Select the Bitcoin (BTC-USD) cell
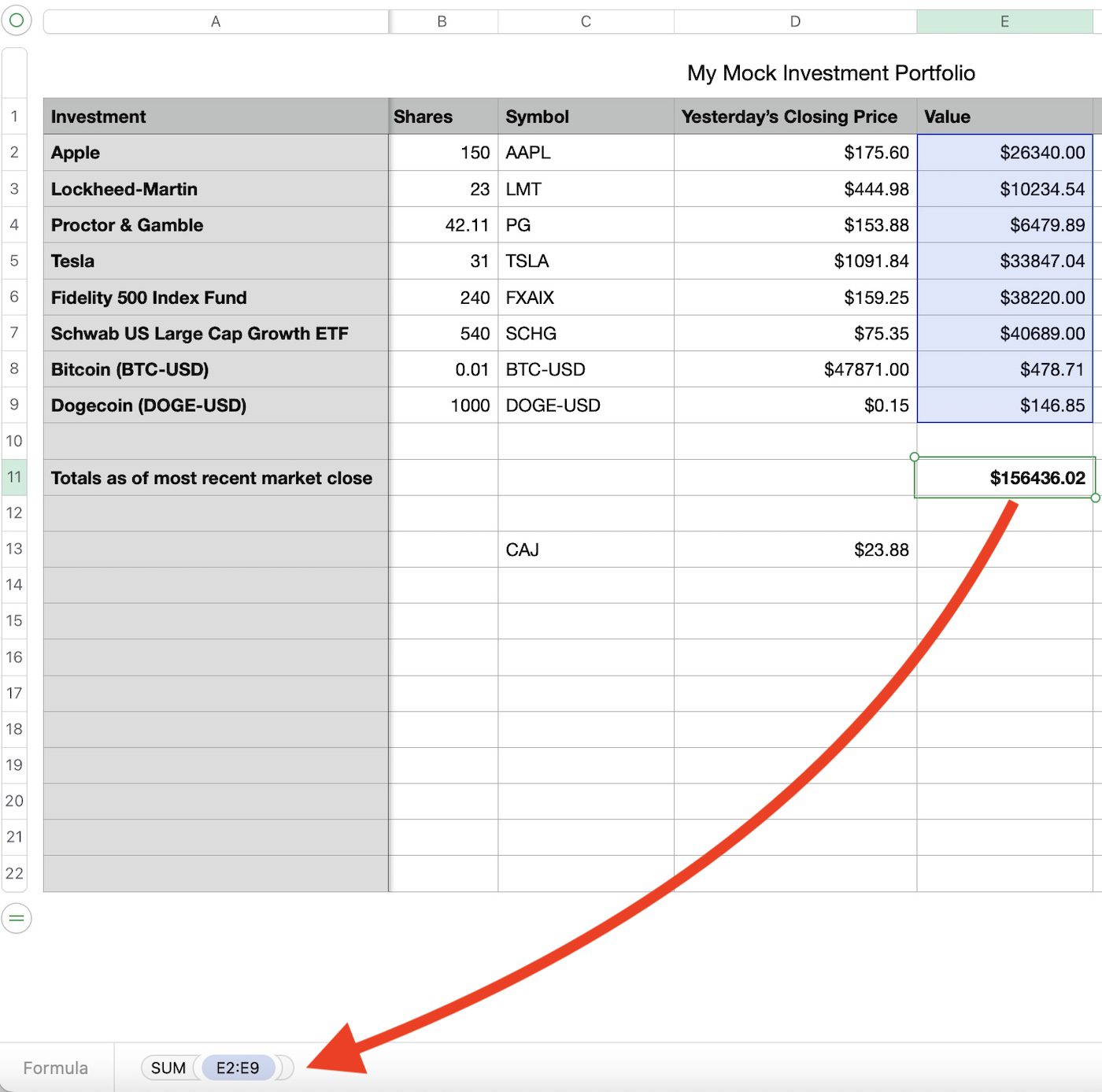Viewport: 1102px width, 1092px height. coord(216,369)
